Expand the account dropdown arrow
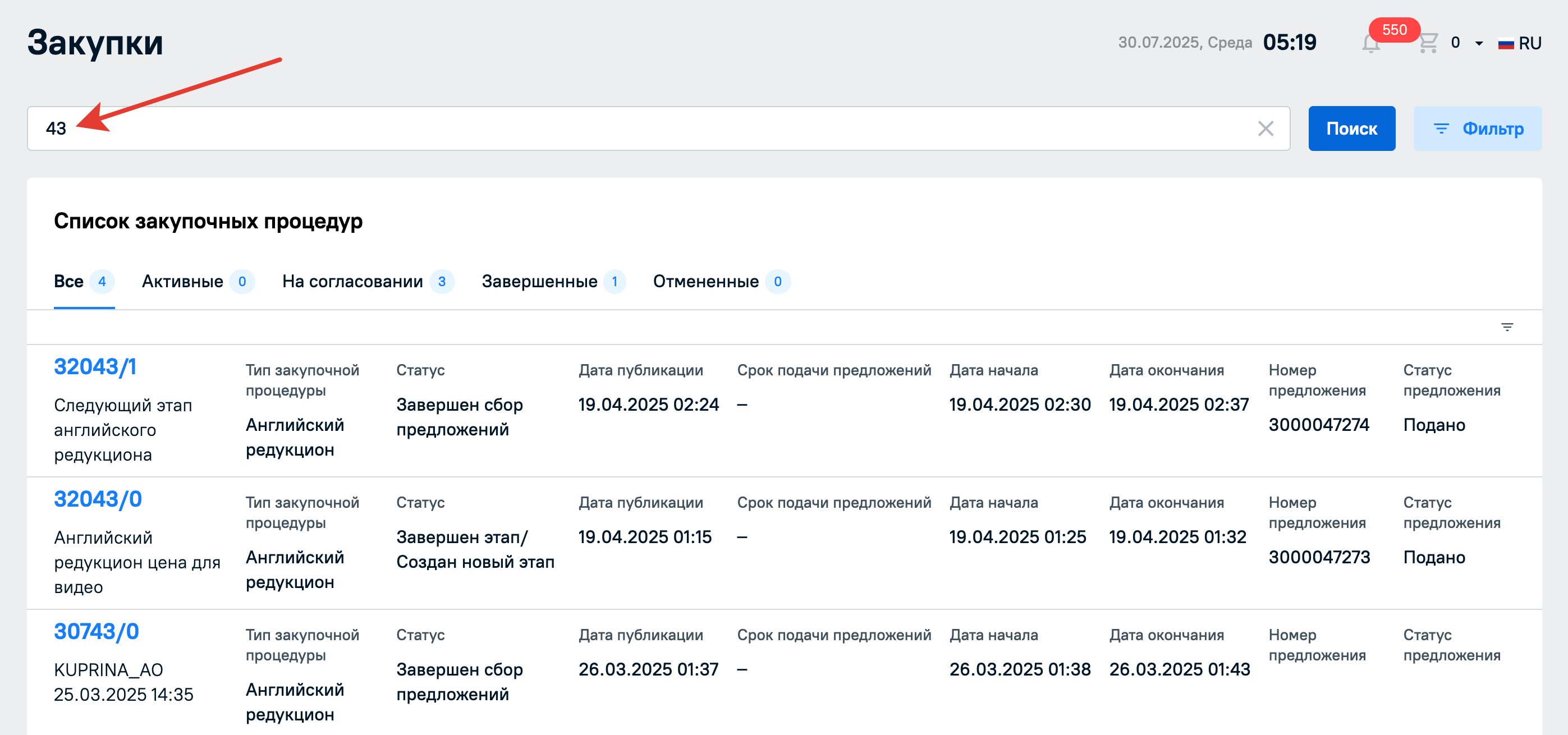This screenshot has width=1568, height=735. (x=1479, y=43)
